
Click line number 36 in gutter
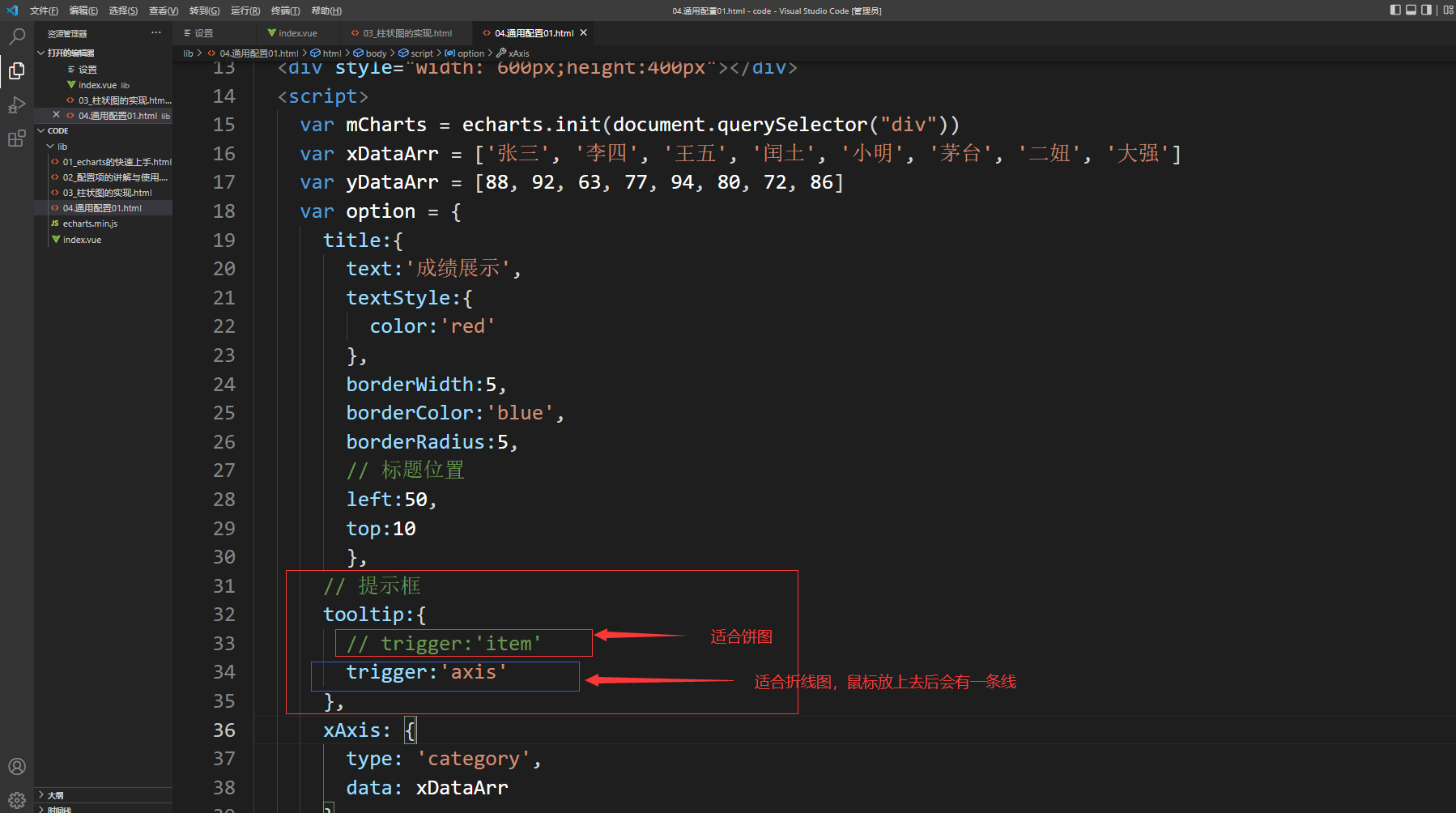tap(224, 730)
